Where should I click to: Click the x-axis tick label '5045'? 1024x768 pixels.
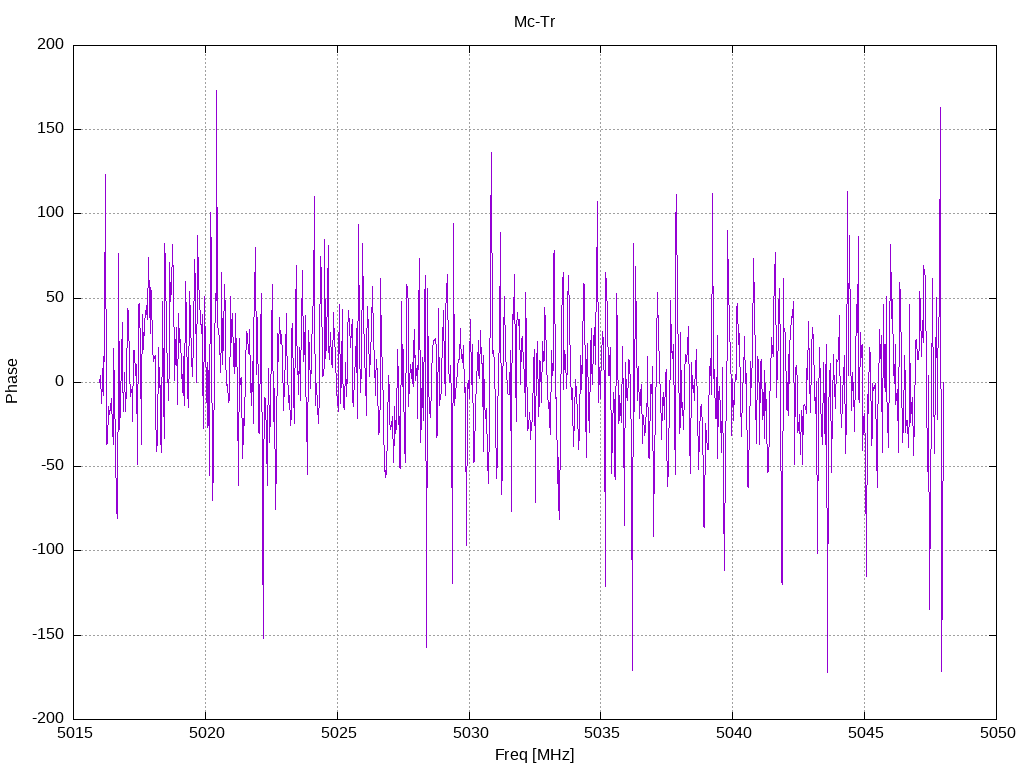(865, 733)
